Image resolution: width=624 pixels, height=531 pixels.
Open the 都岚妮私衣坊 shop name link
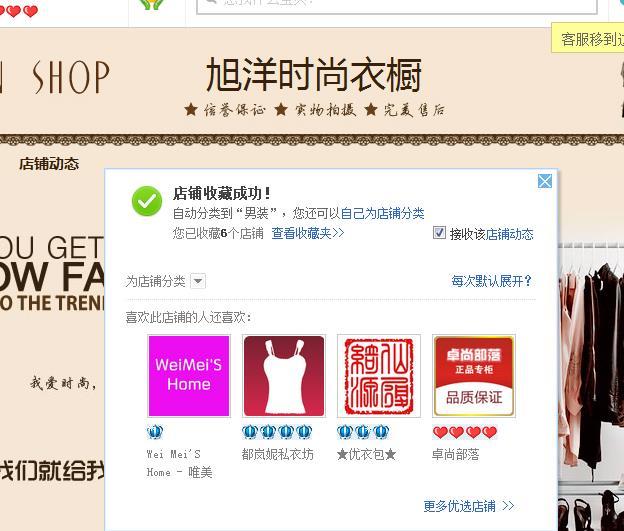[277, 454]
